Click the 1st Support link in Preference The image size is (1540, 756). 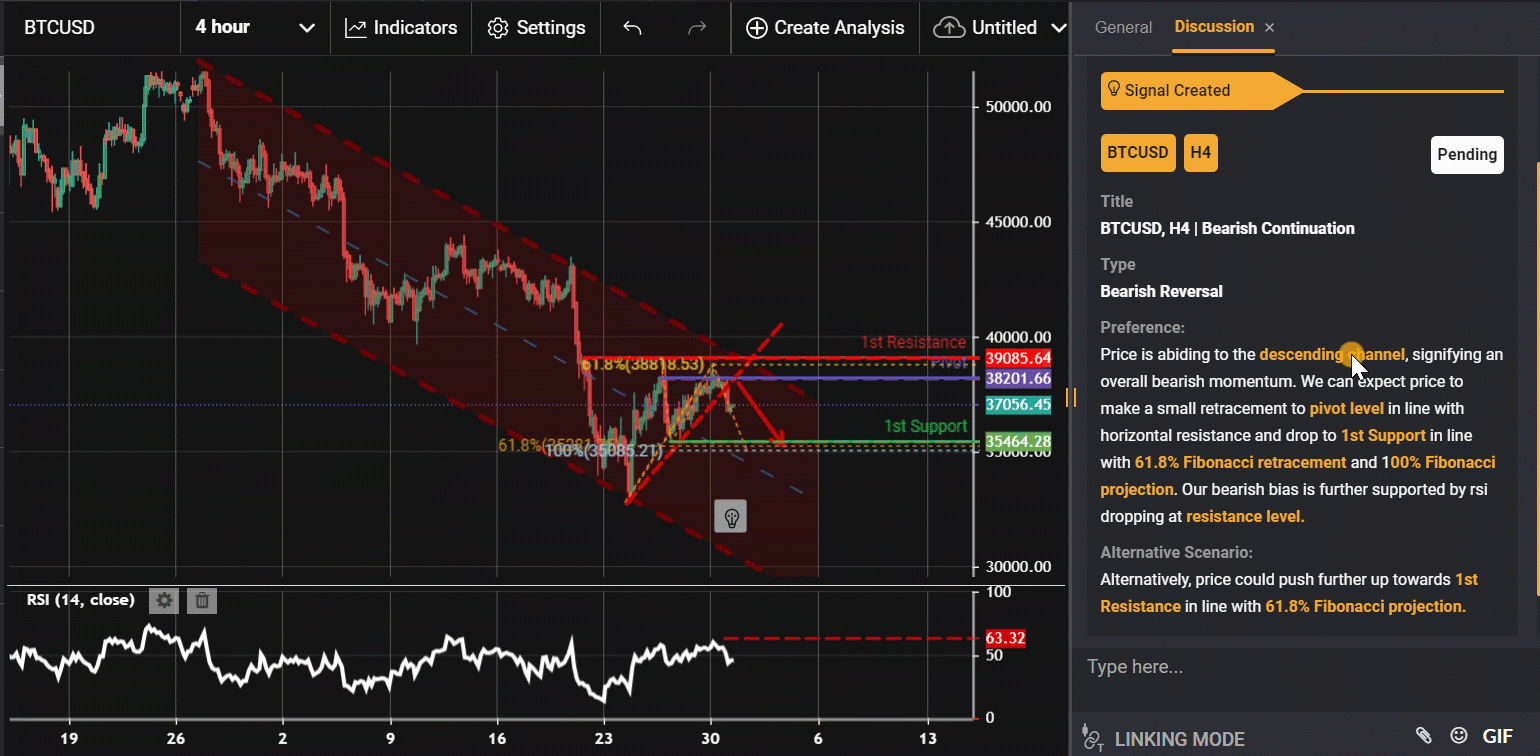point(1385,435)
